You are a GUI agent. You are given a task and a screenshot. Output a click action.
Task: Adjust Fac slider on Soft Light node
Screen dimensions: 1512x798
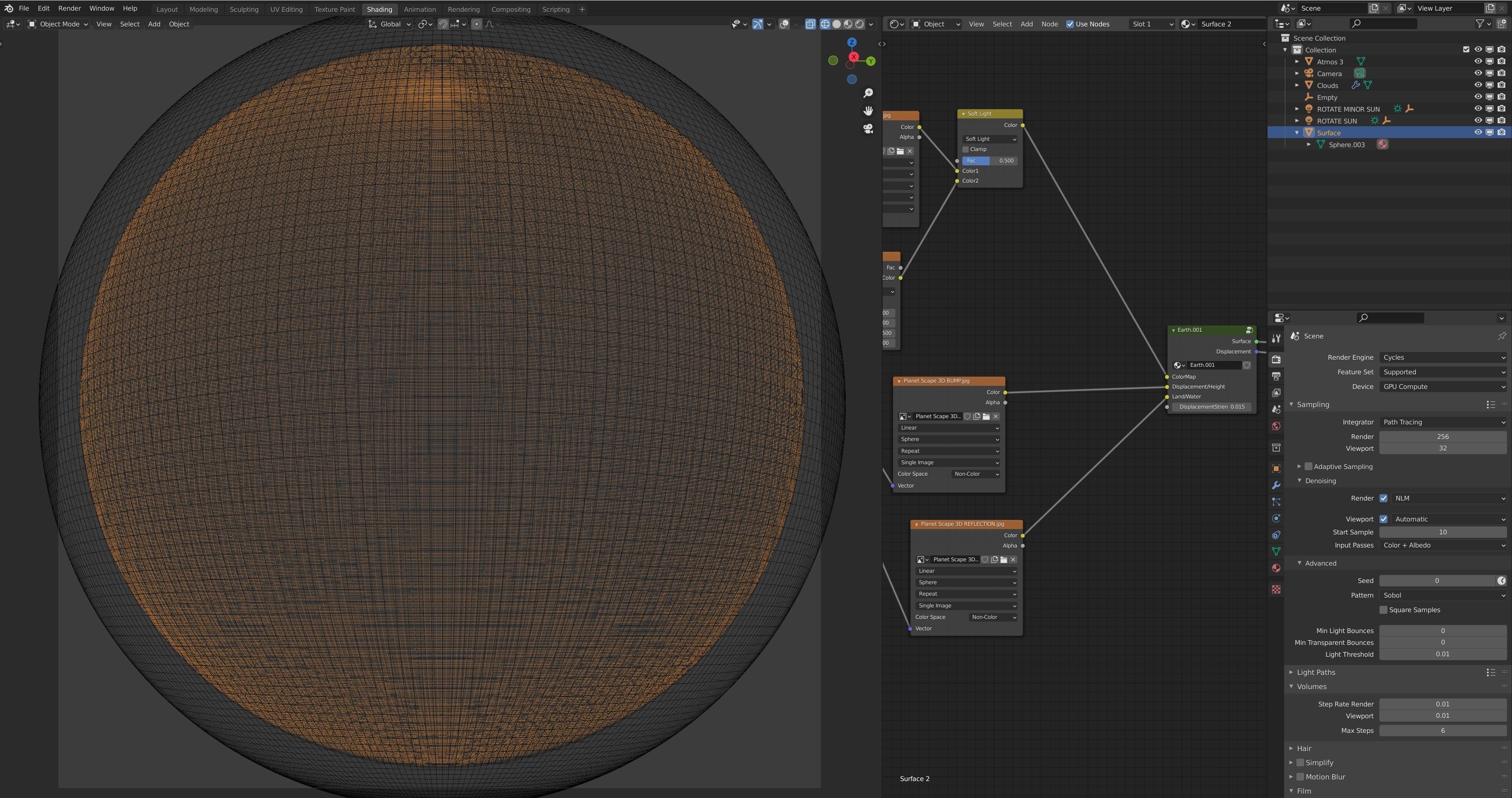(990, 161)
